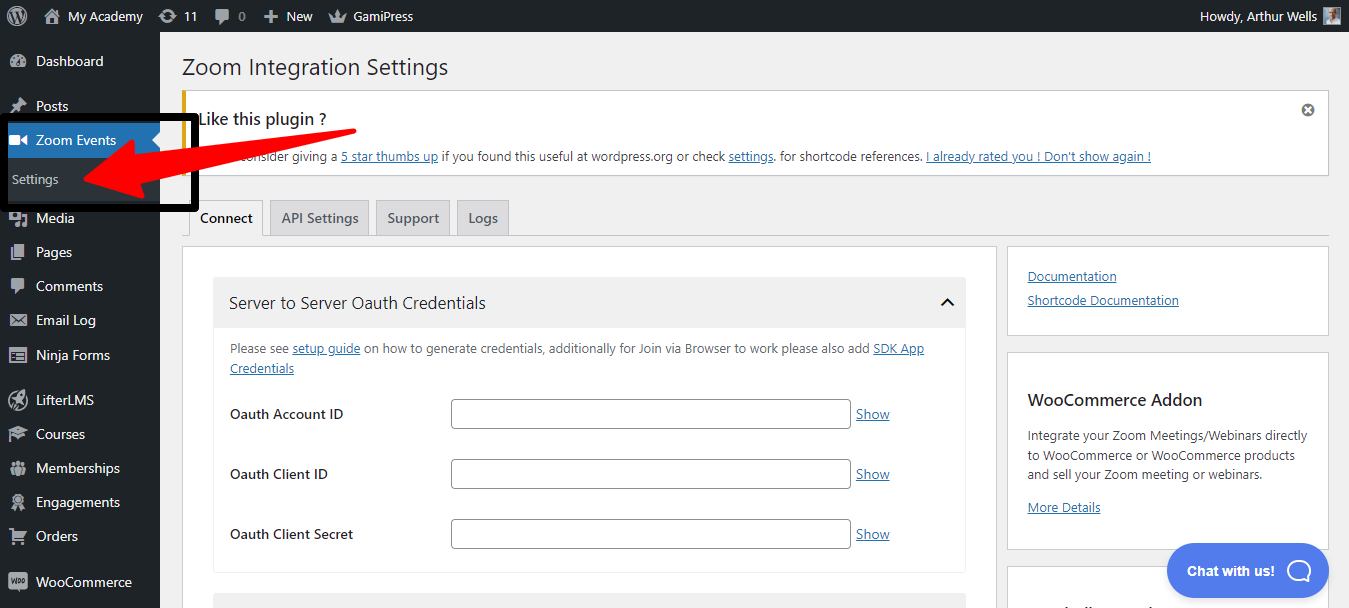Open the Logs tab
1349x608 pixels.
[x=482, y=218]
